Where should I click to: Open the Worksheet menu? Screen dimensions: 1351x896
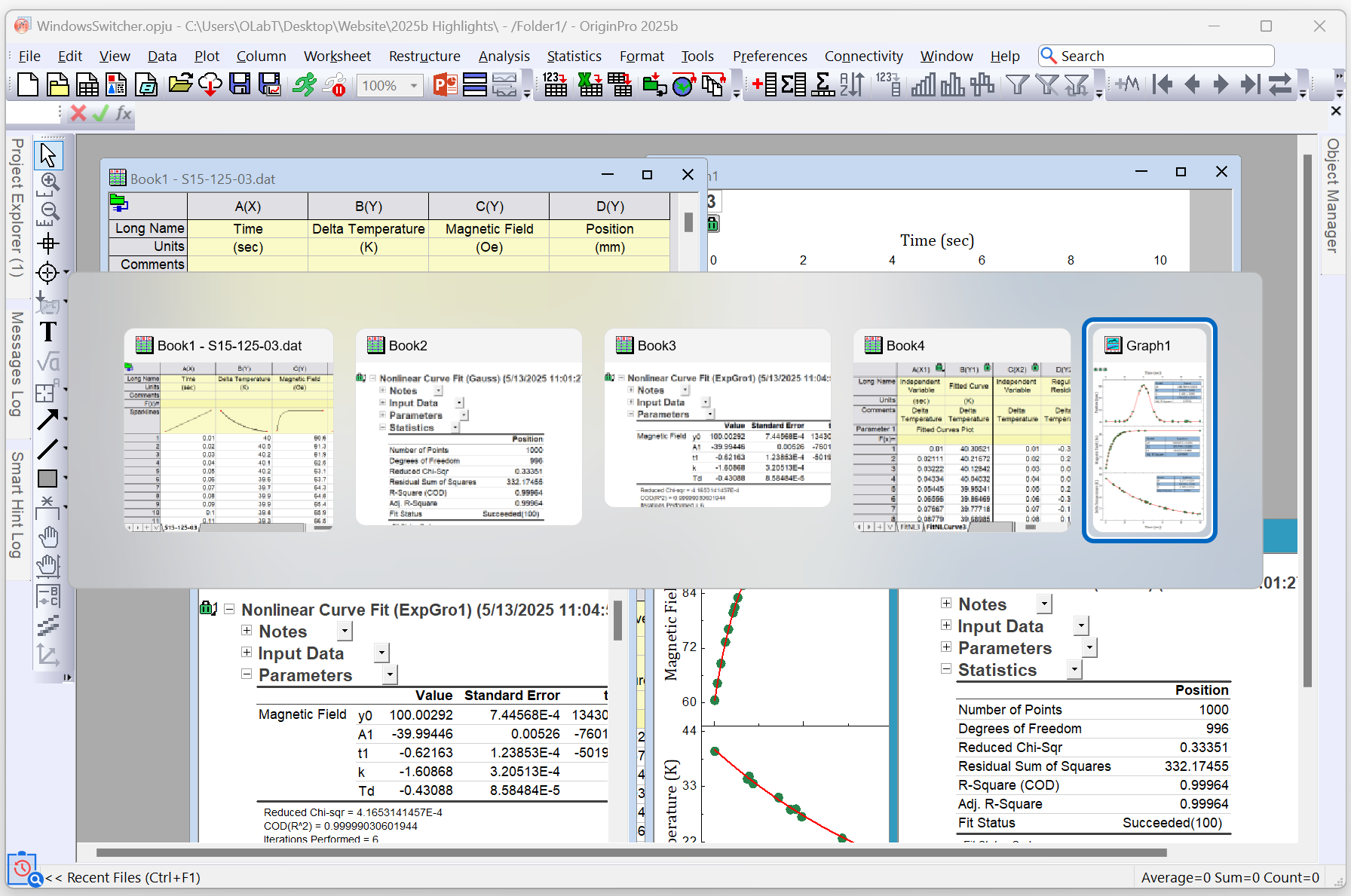pyautogui.click(x=337, y=57)
